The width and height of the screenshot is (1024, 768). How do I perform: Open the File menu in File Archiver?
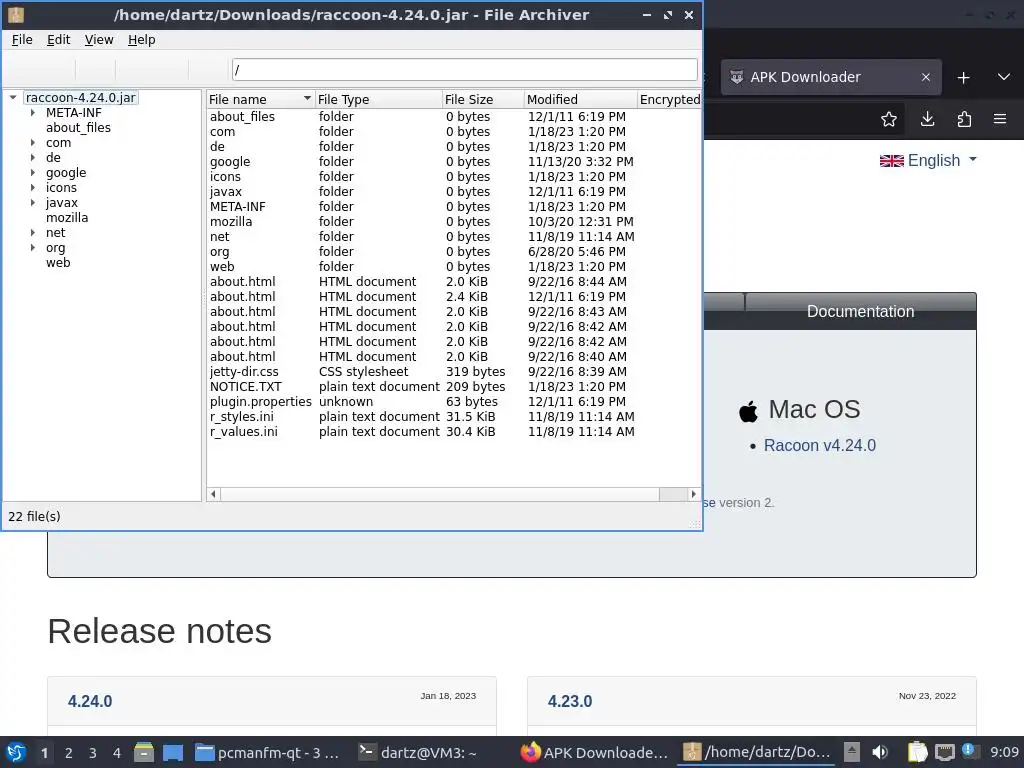click(22, 40)
